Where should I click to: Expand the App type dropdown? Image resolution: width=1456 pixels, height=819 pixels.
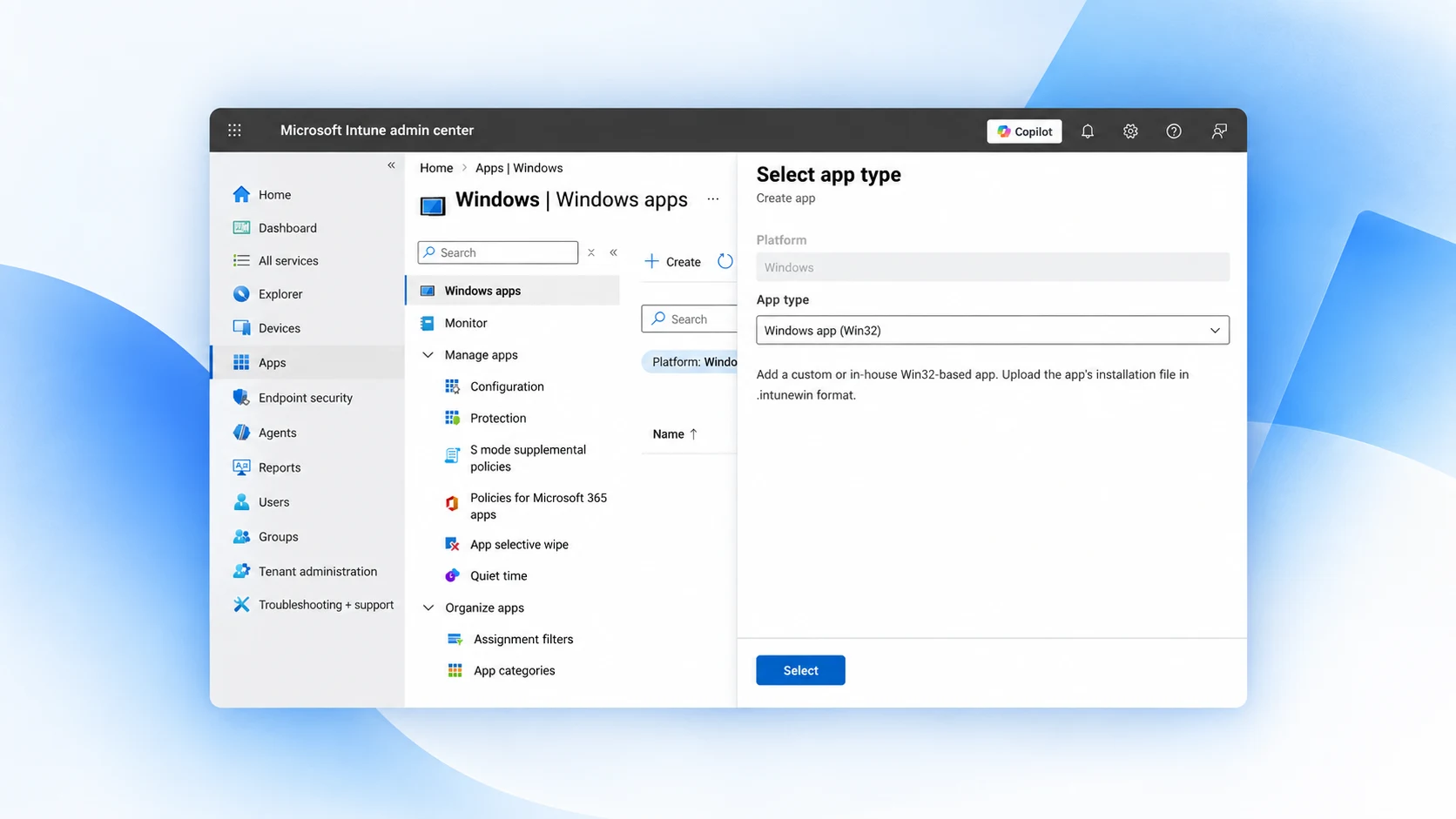(993, 331)
